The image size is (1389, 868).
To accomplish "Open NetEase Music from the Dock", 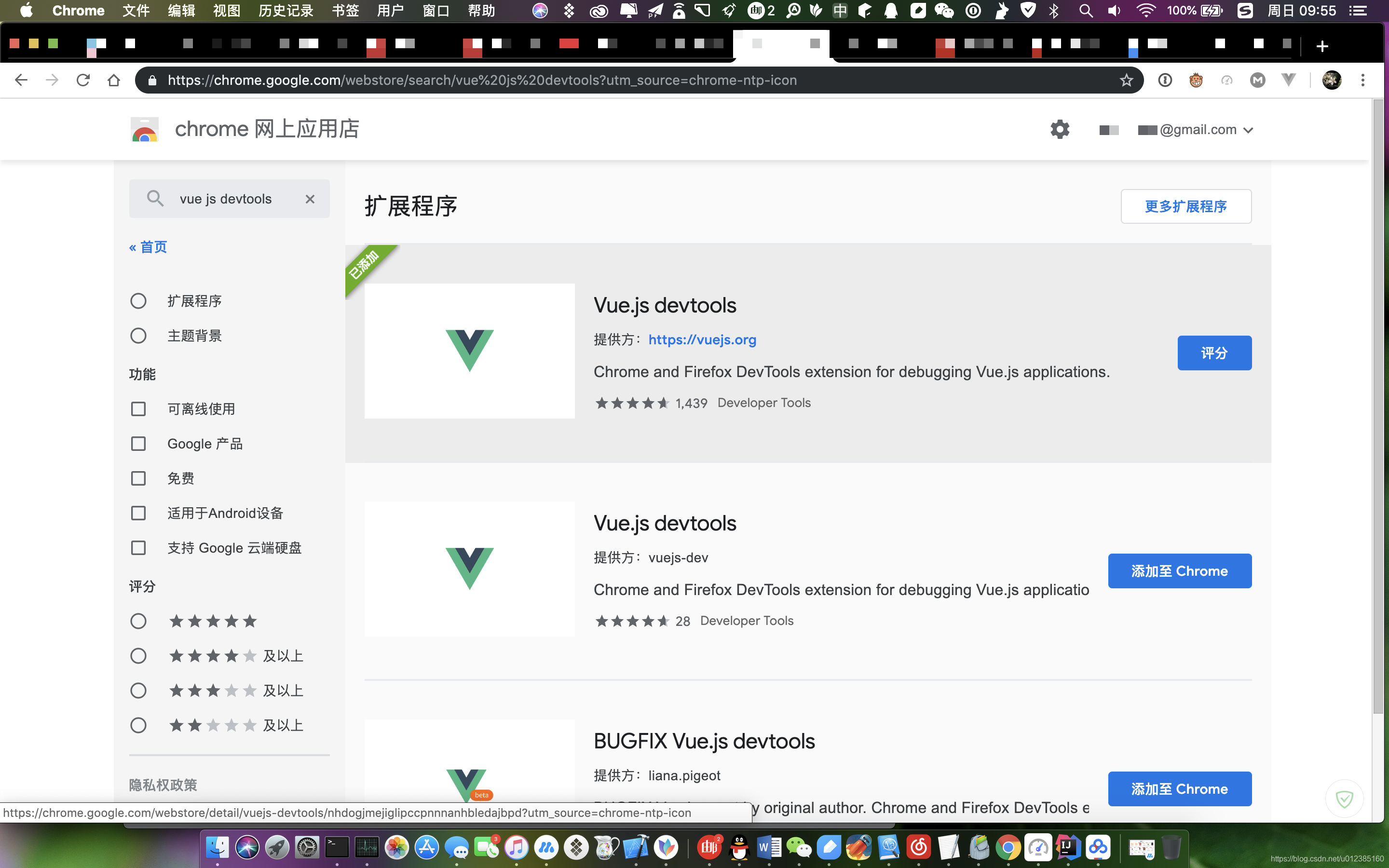I will tap(918, 847).
